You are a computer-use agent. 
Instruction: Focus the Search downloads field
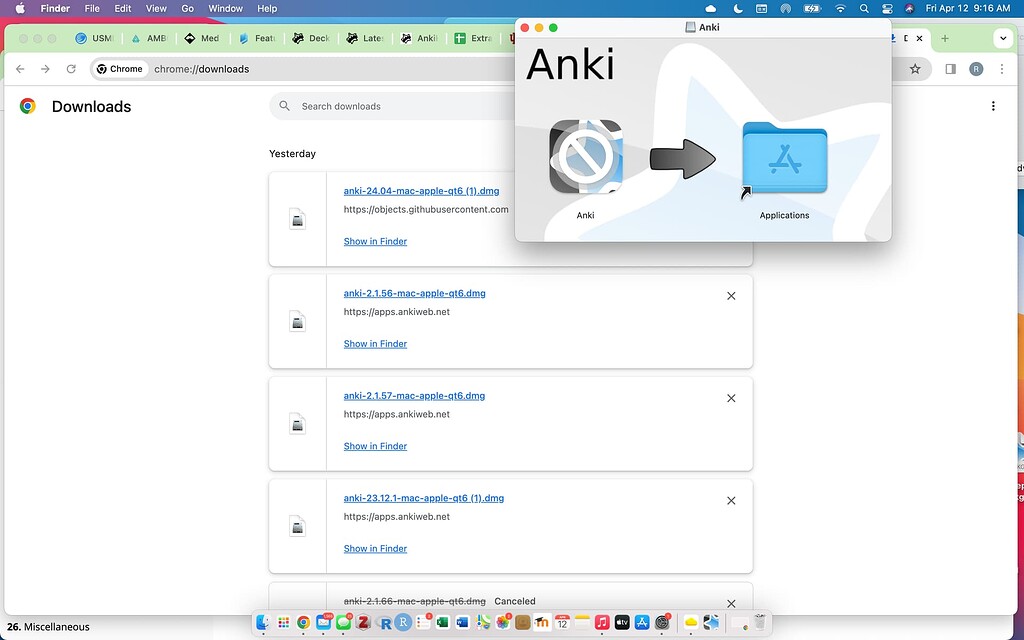tap(392, 106)
